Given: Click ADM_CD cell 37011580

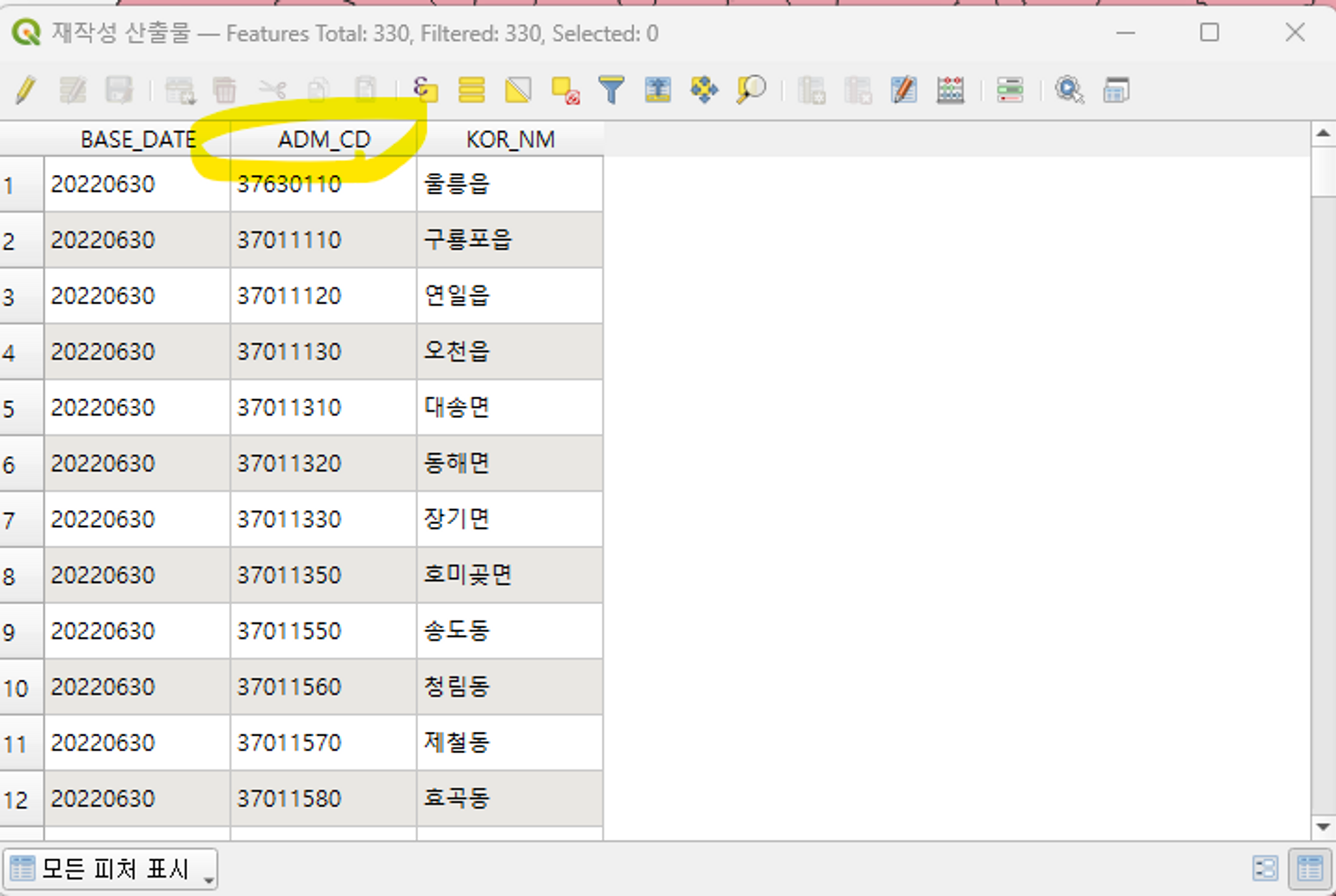Looking at the screenshot, I should pos(323,799).
